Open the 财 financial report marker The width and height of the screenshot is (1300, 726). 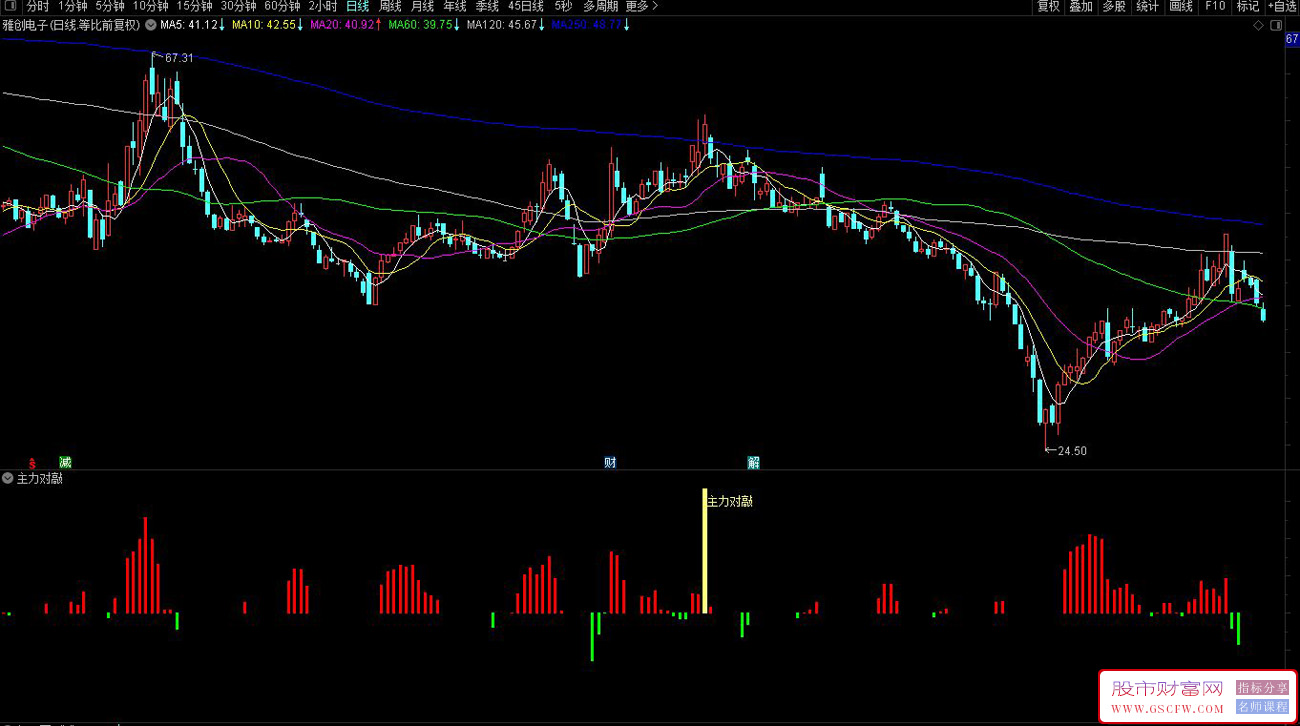pos(609,462)
